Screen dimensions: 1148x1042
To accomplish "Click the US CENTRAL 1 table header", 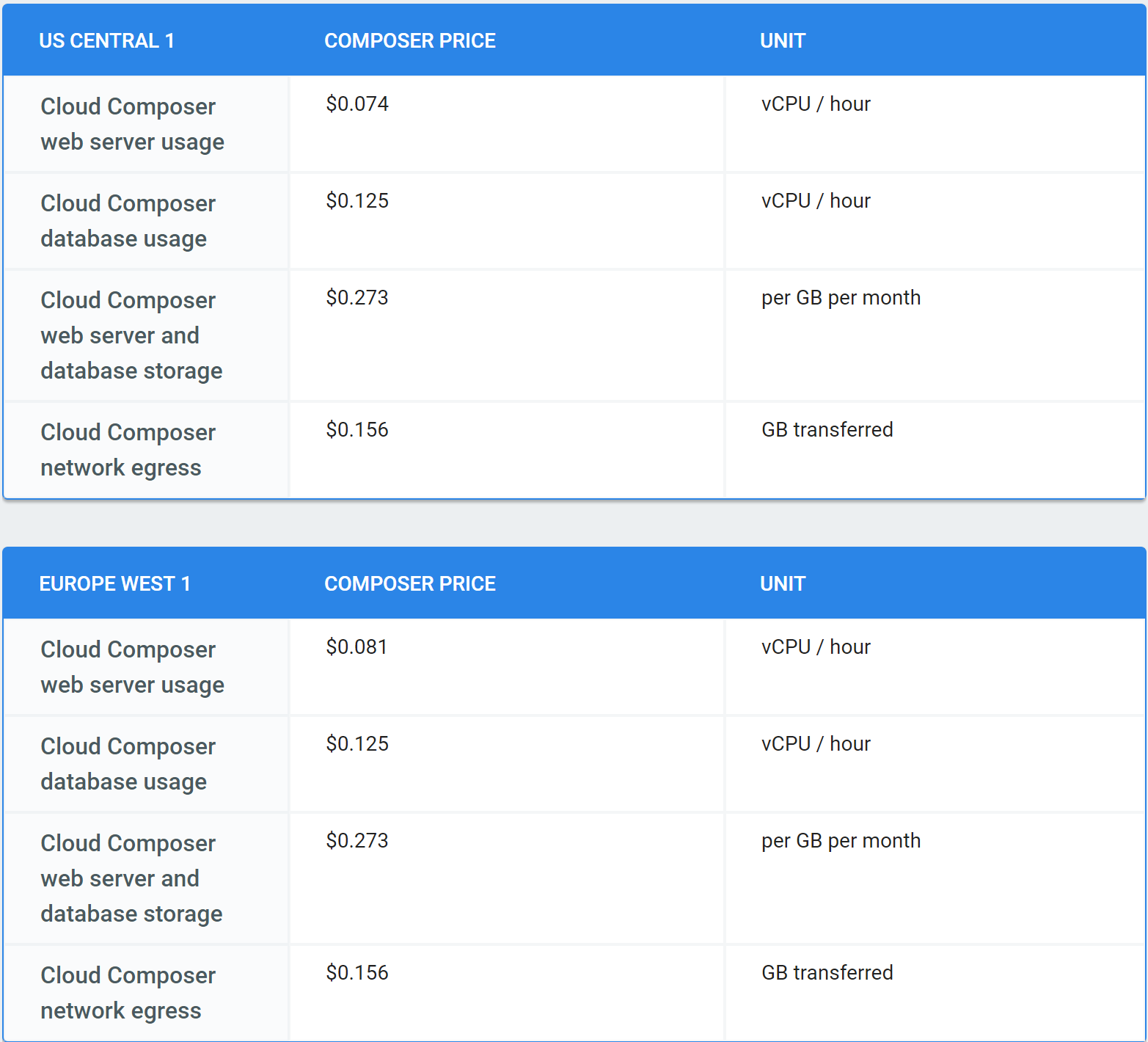I will (106, 41).
